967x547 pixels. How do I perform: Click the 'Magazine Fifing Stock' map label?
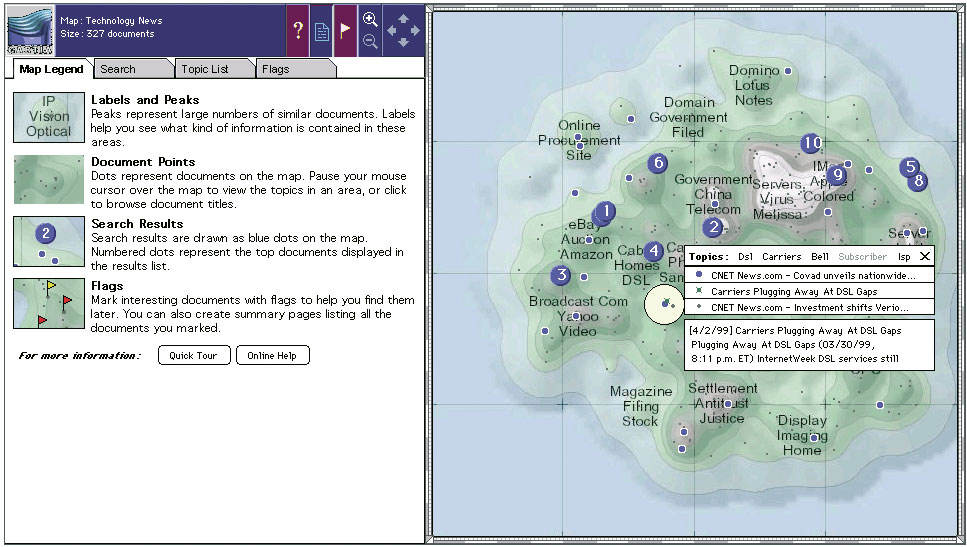(x=641, y=406)
